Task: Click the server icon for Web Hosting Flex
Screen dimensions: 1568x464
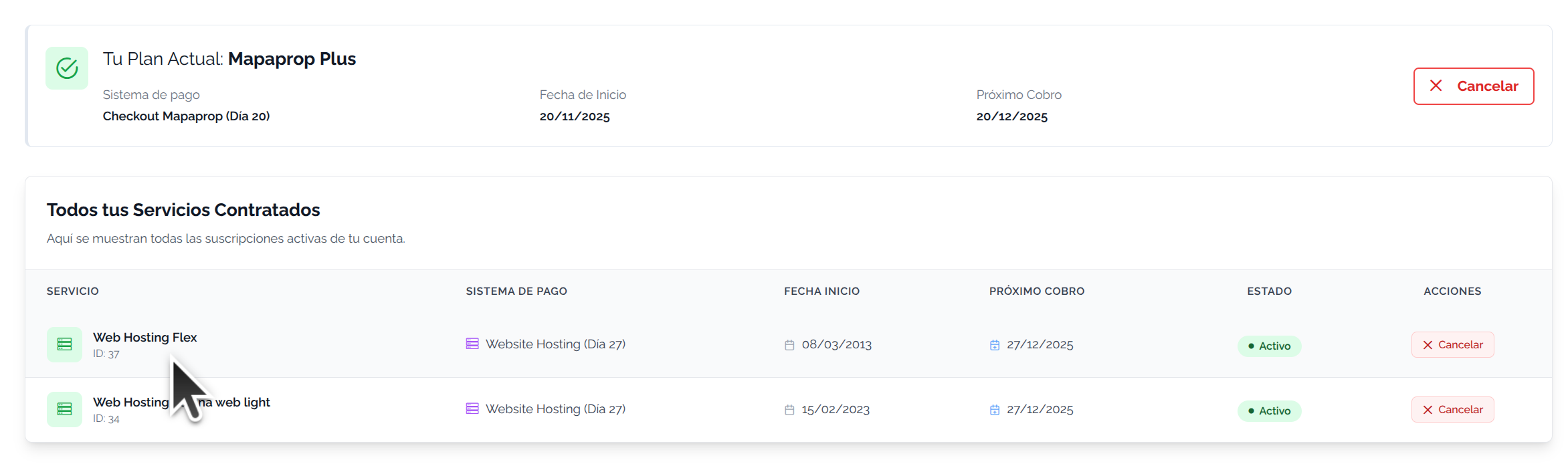Action: [64, 344]
